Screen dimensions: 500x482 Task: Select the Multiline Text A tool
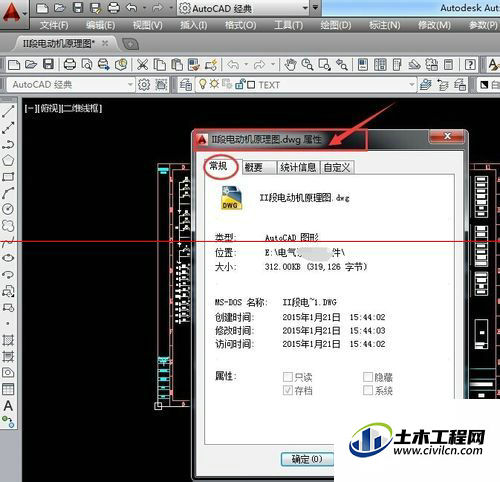point(8,406)
